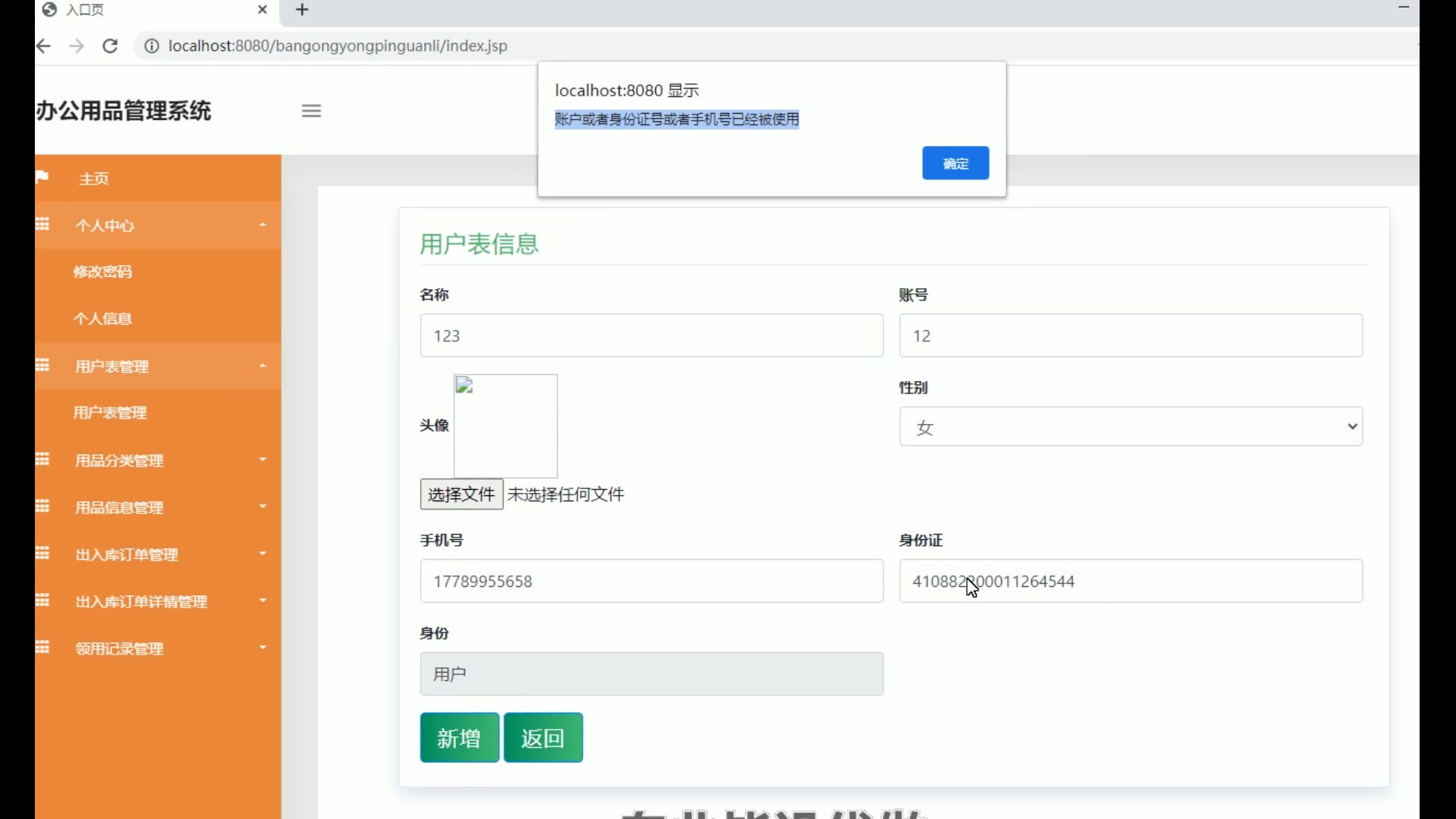Open 修改密码 menu item
The image size is (1456, 819).
pyautogui.click(x=103, y=271)
